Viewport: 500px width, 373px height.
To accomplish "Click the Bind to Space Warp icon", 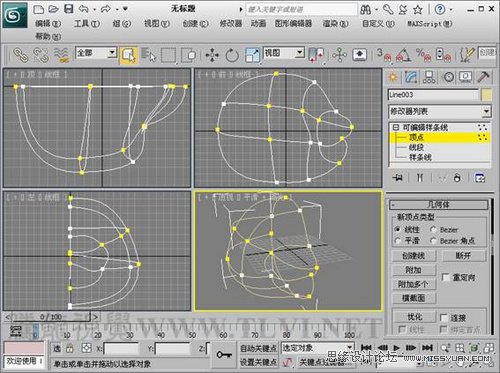I will pyautogui.click(x=61, y=55).
